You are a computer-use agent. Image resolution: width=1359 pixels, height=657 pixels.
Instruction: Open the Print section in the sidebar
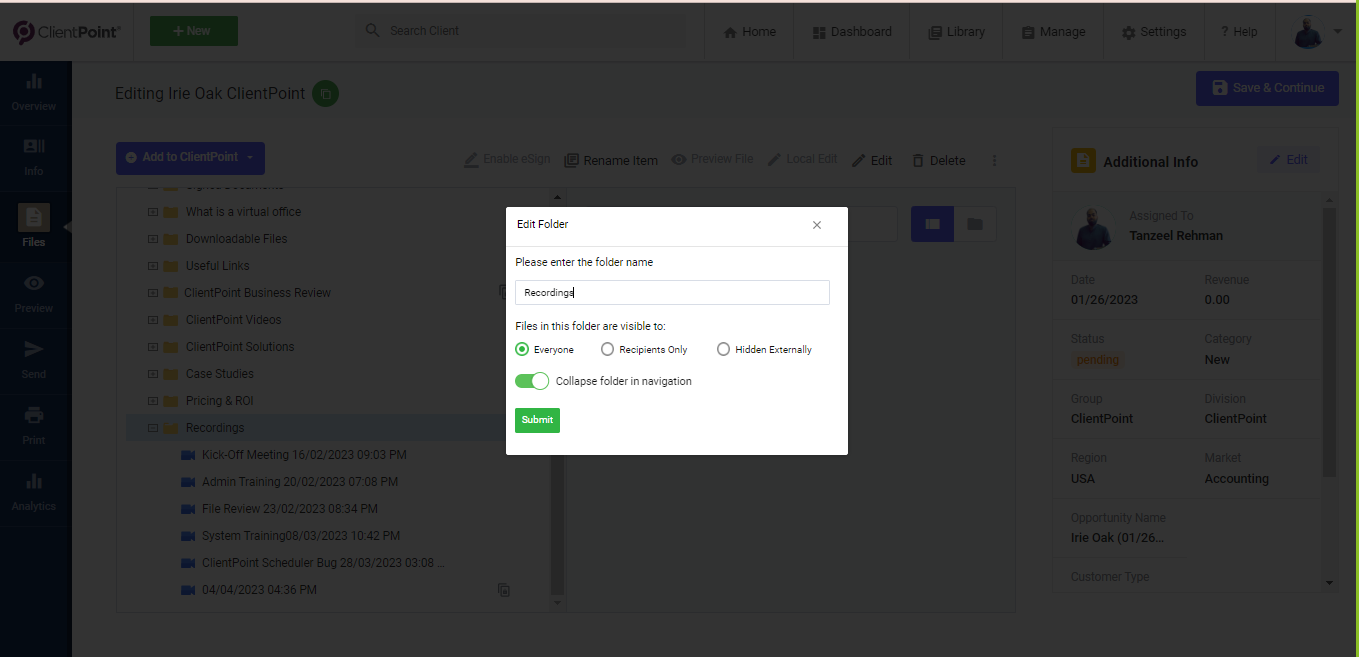(34, 425)
